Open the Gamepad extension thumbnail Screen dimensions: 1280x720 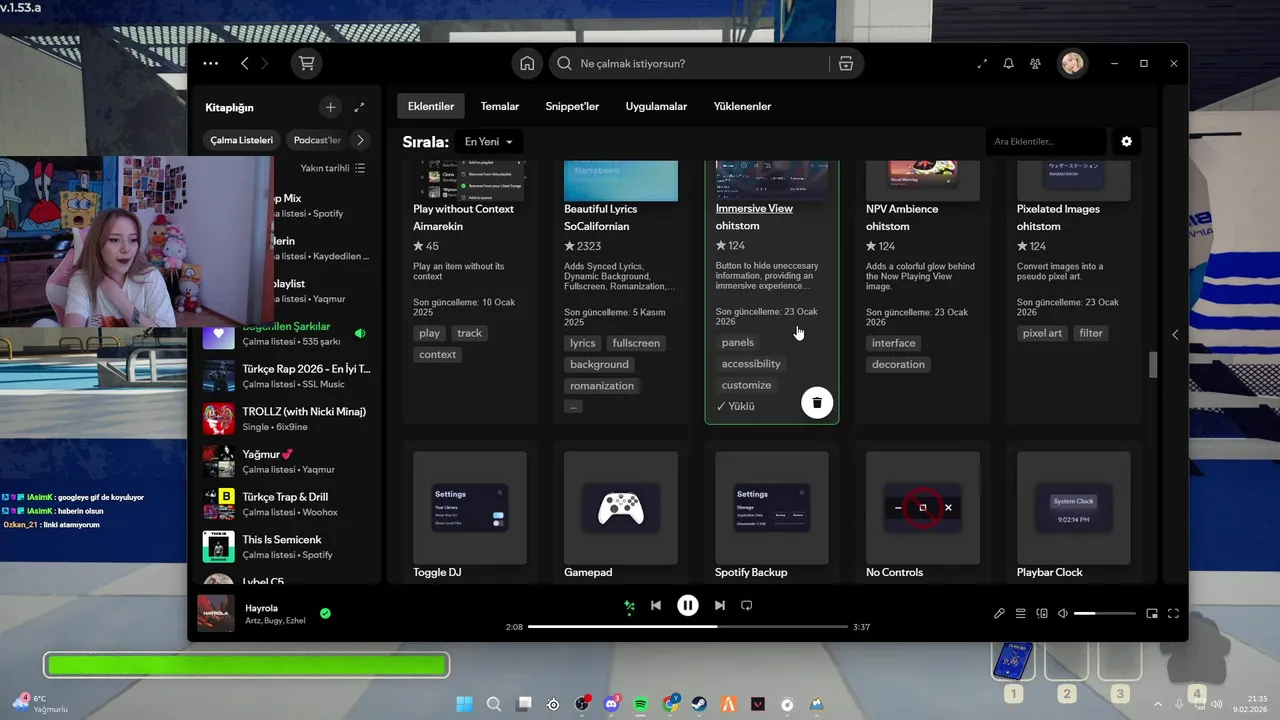tap(621, 507)
